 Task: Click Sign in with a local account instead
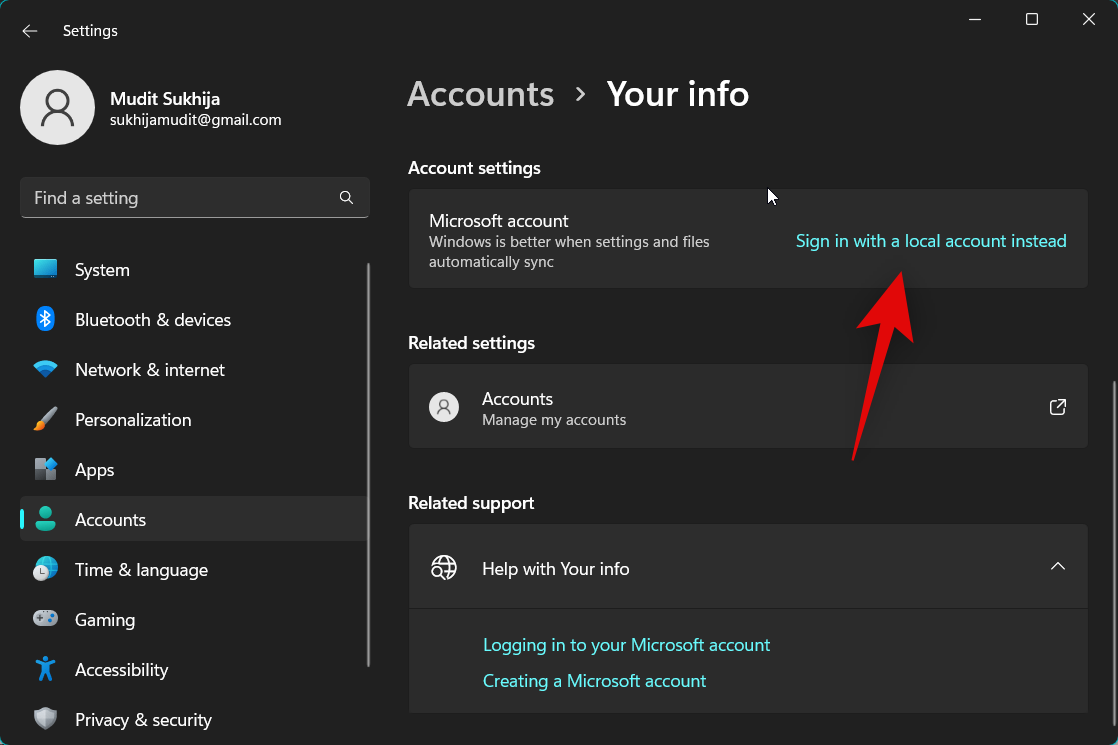pos(930,241)
